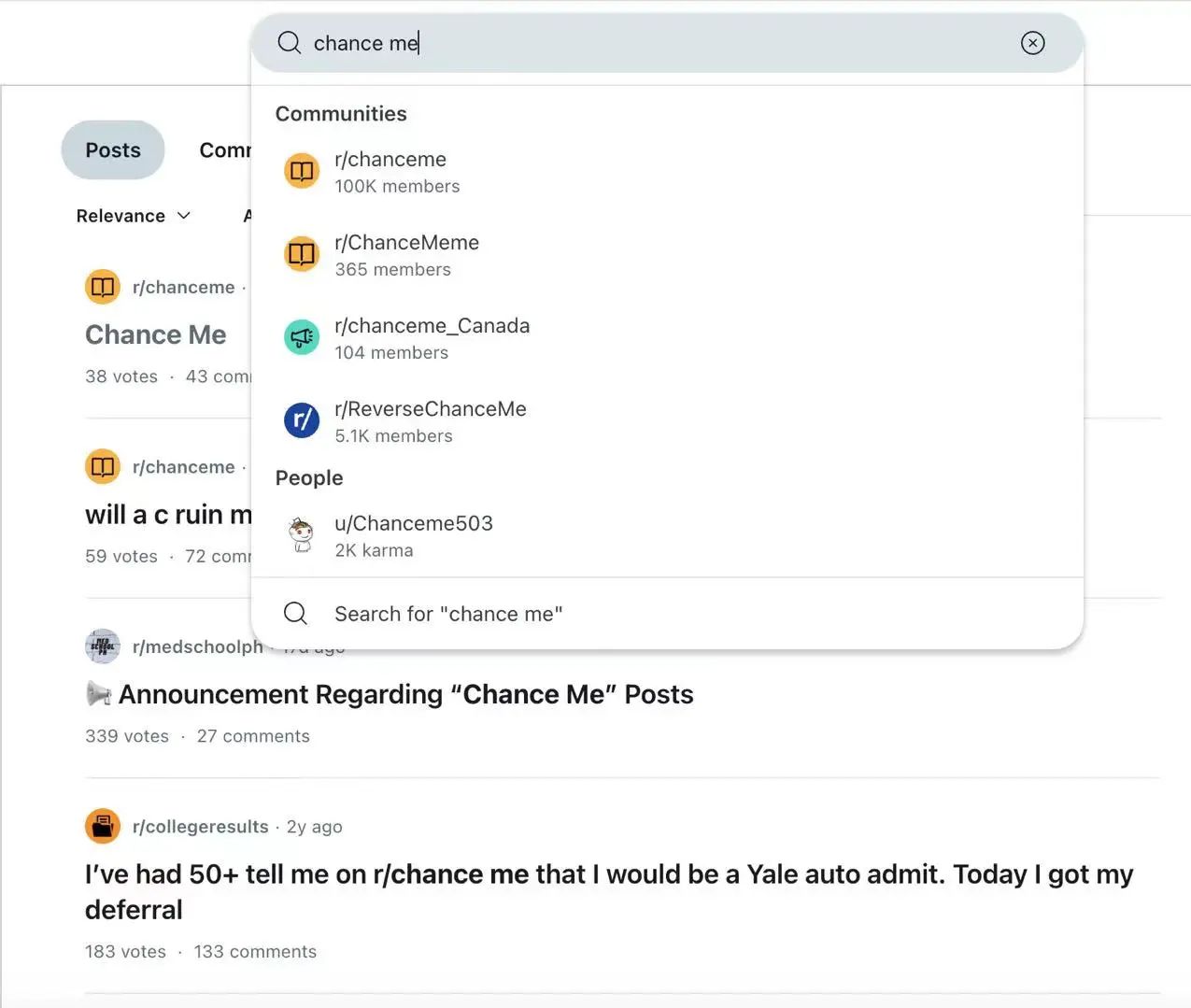Click magnifier icon beside Search for "chance me"
The height and width of the screenshot is (1008, 1191).
click(x=295, y=613)
